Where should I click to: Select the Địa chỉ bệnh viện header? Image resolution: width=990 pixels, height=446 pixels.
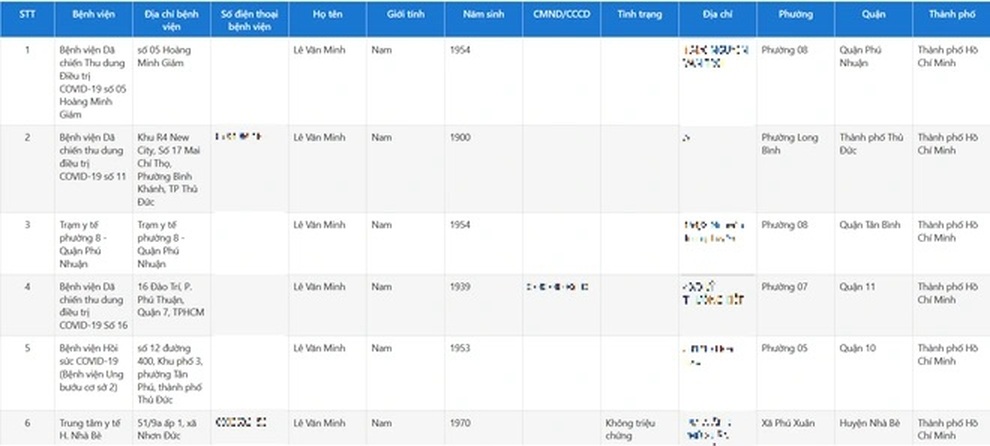click(171, 20)
